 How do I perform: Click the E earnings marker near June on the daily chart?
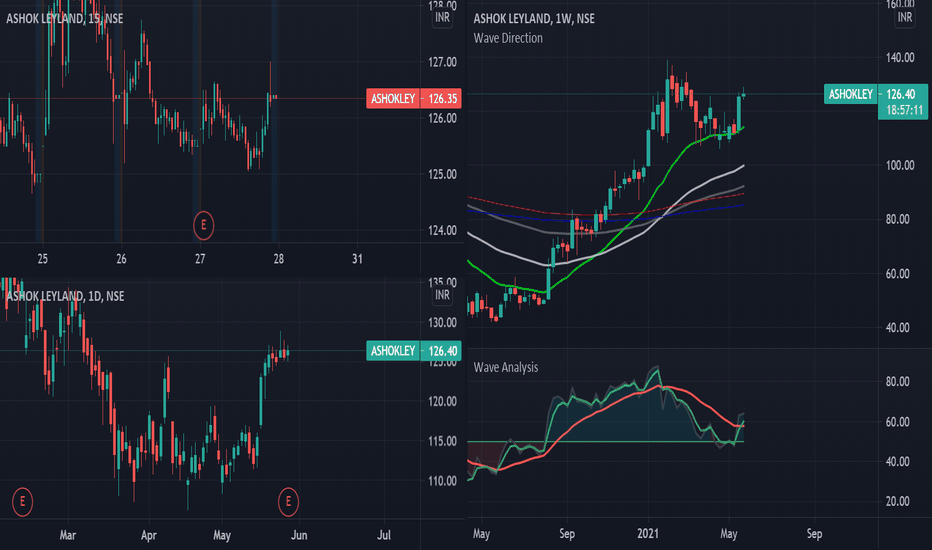288,502
